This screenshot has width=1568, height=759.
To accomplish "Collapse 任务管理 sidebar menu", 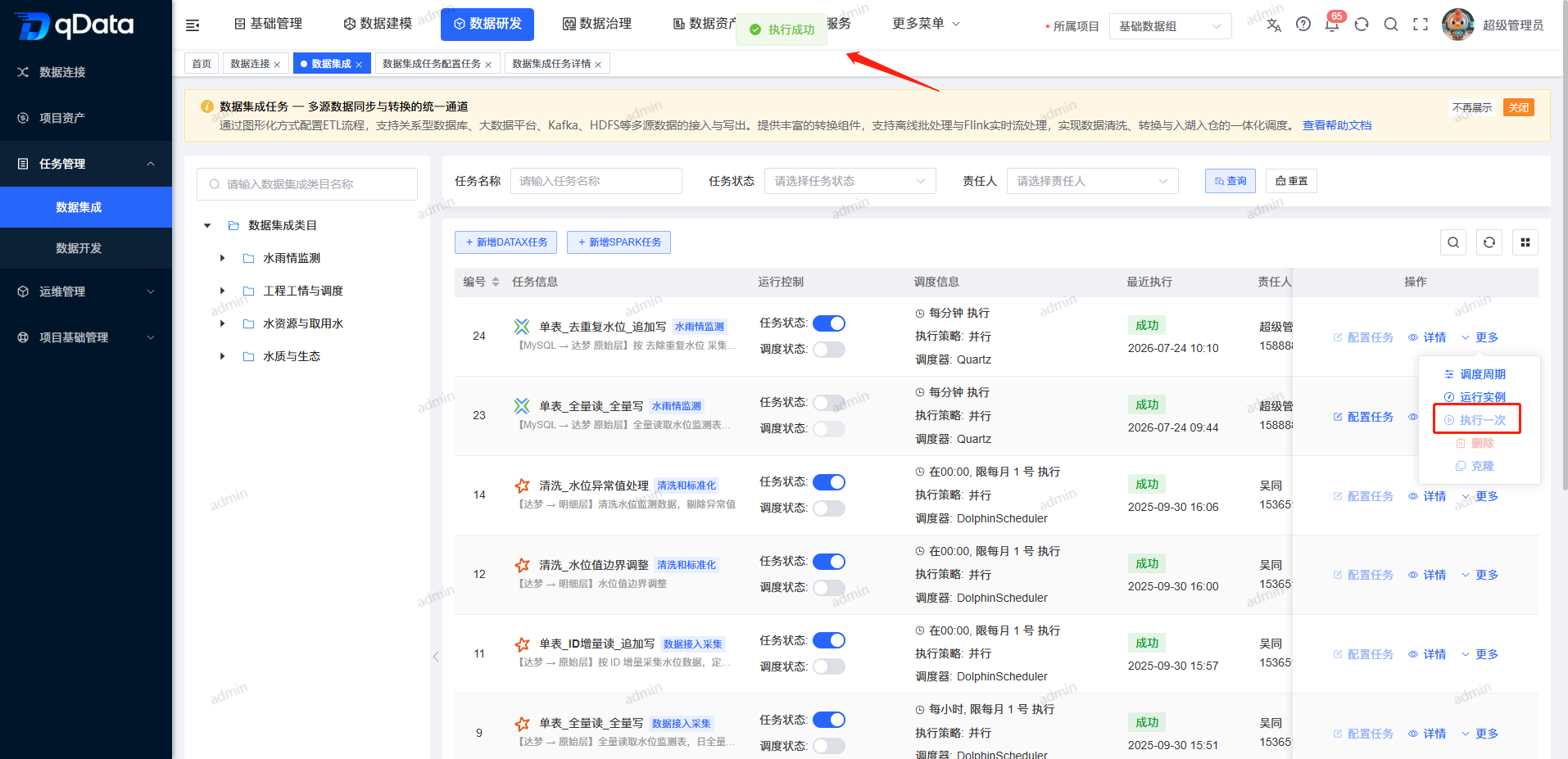I will (86, 164).
